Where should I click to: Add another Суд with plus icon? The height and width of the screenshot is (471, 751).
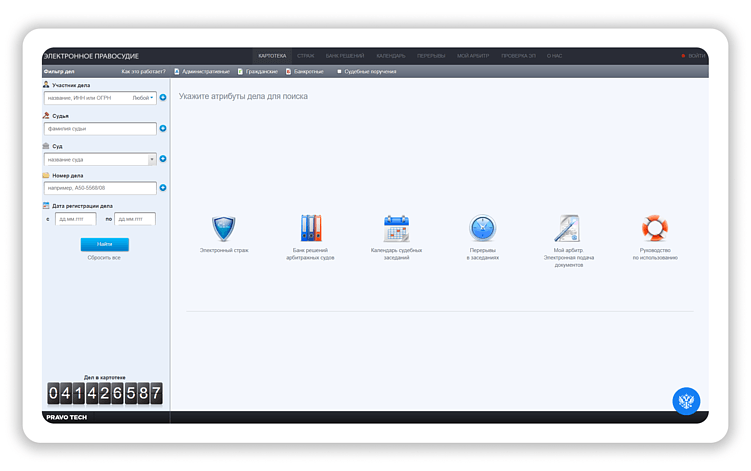point(163,159)
